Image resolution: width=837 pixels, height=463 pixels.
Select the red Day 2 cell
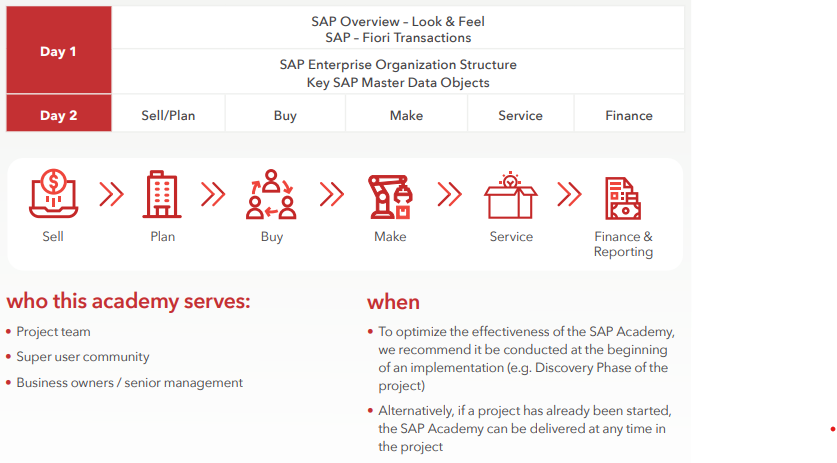coord(58,115)
